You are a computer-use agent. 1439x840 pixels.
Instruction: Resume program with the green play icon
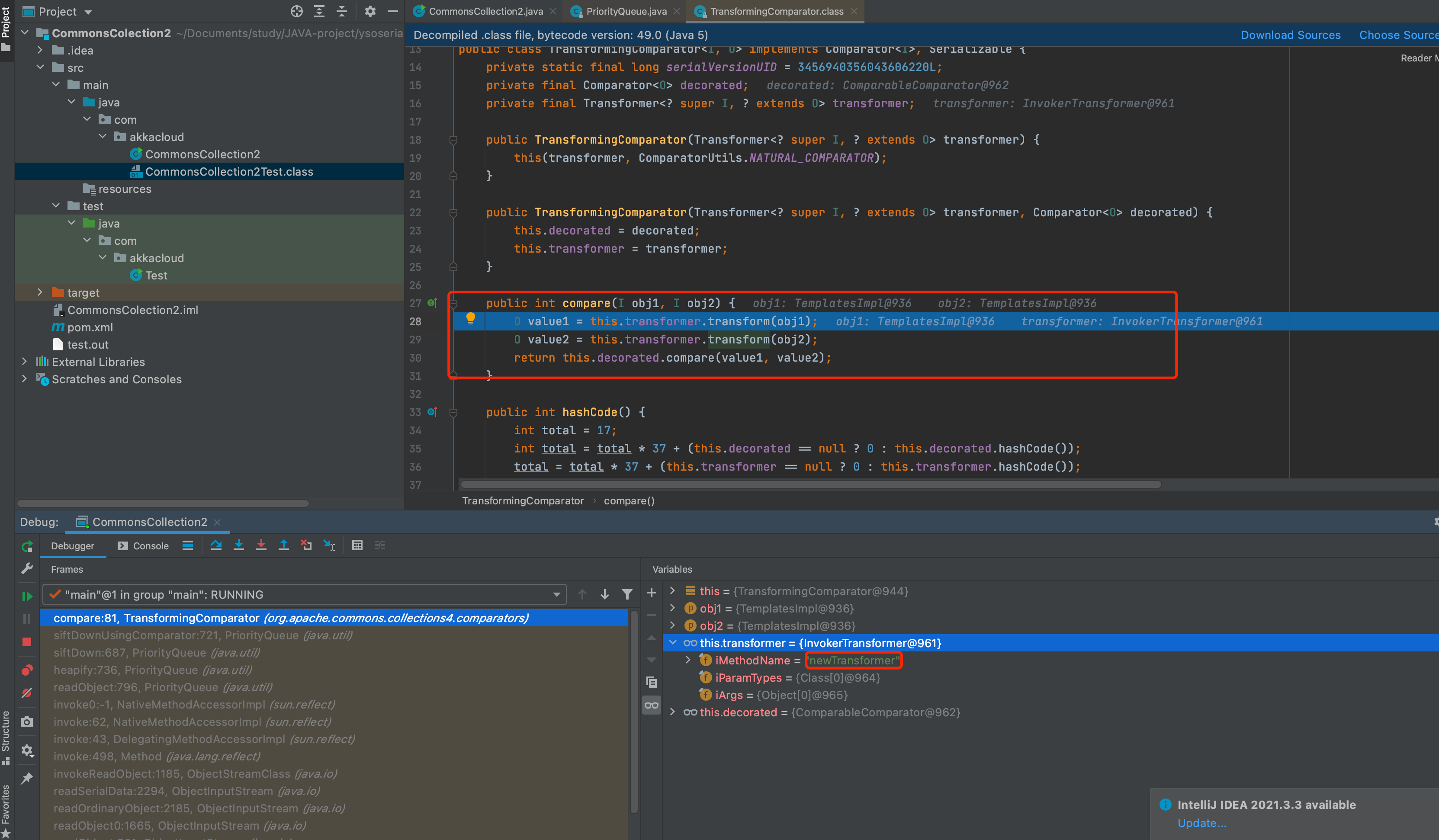pos(27,596)
